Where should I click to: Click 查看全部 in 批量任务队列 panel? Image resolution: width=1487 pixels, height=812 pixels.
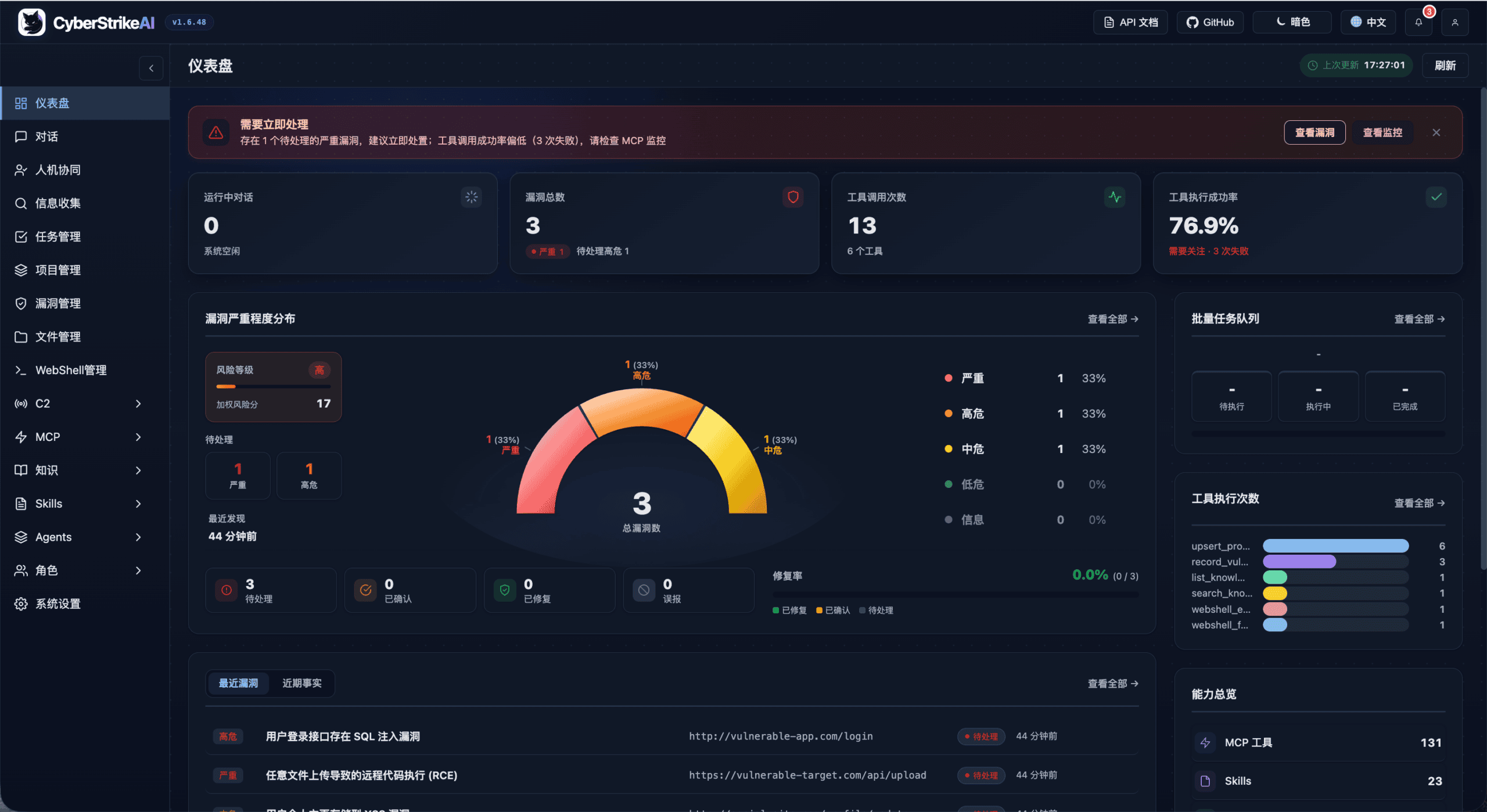pos(1420,319)
